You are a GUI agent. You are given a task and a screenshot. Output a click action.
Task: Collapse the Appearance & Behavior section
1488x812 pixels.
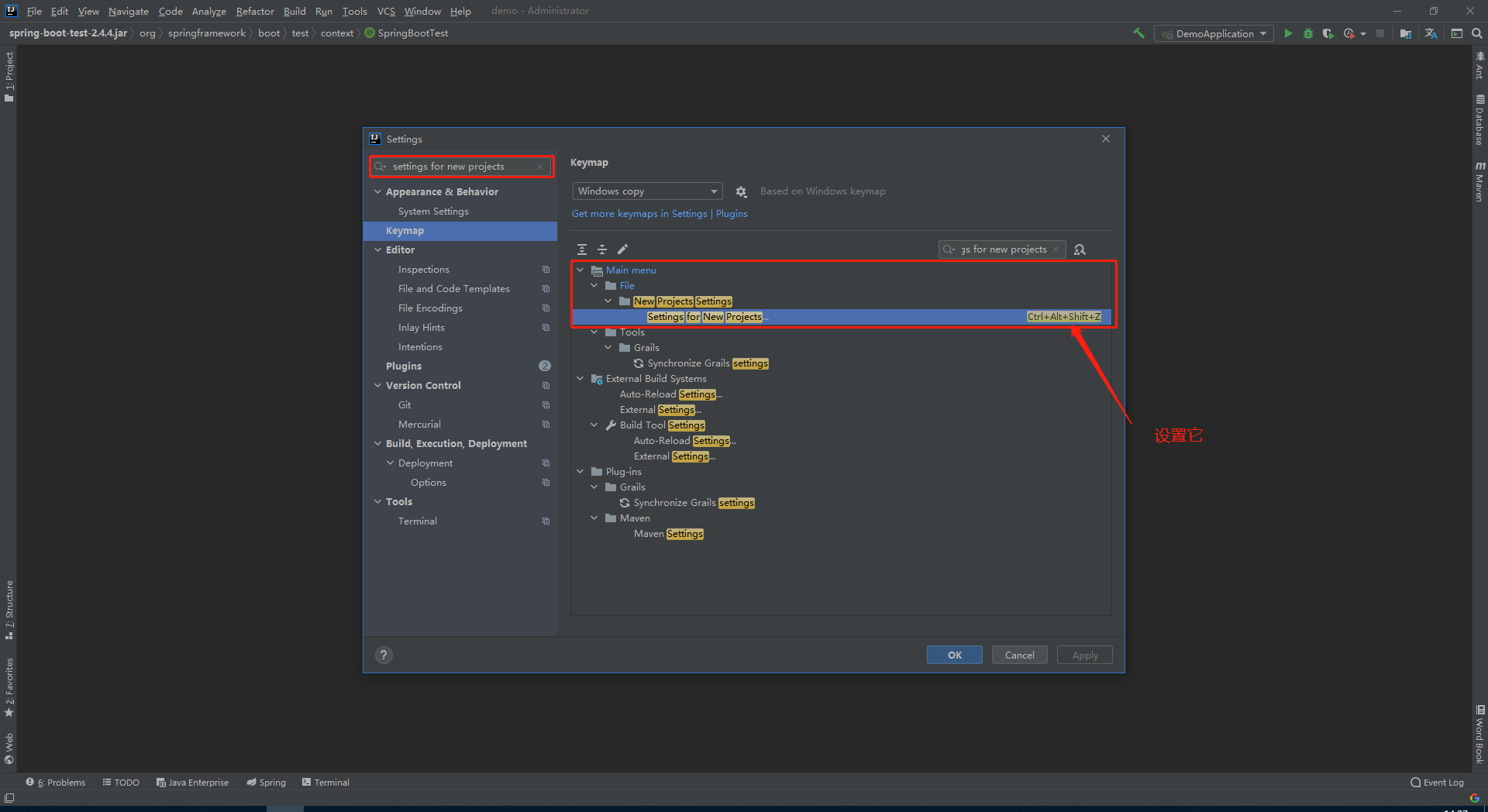click(x=378, y=191)
